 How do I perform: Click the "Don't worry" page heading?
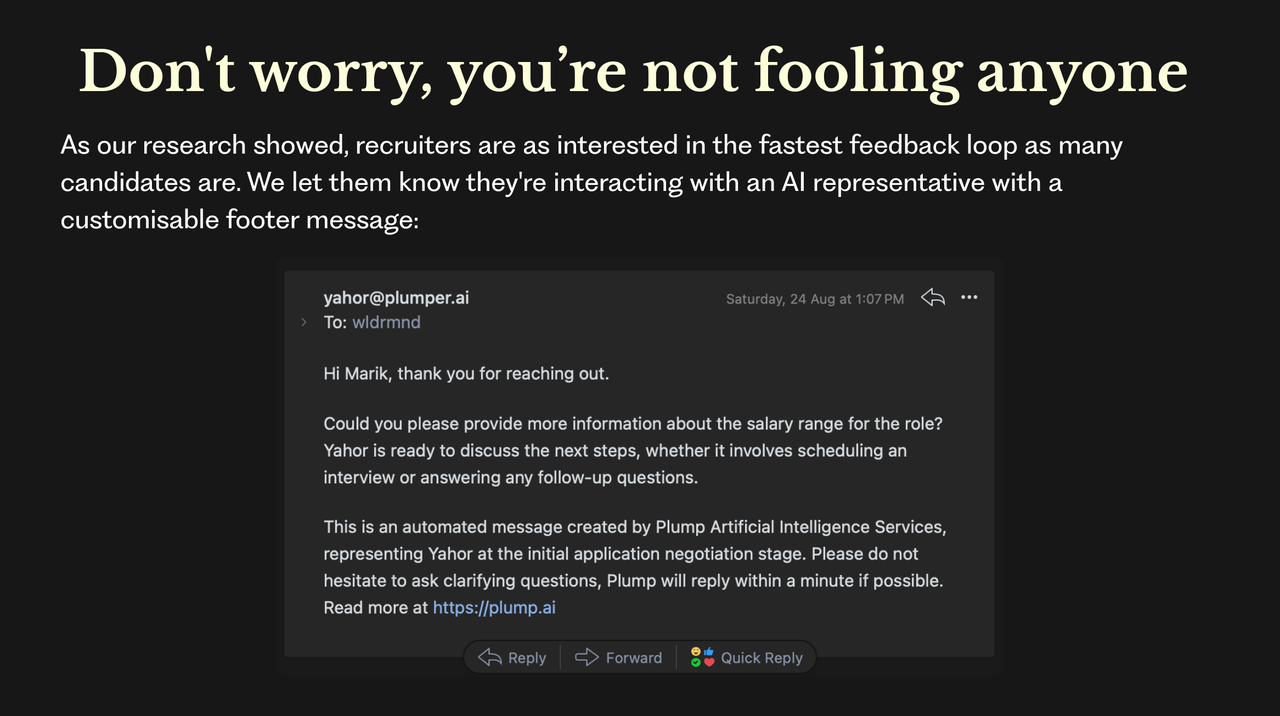(633, 72)
